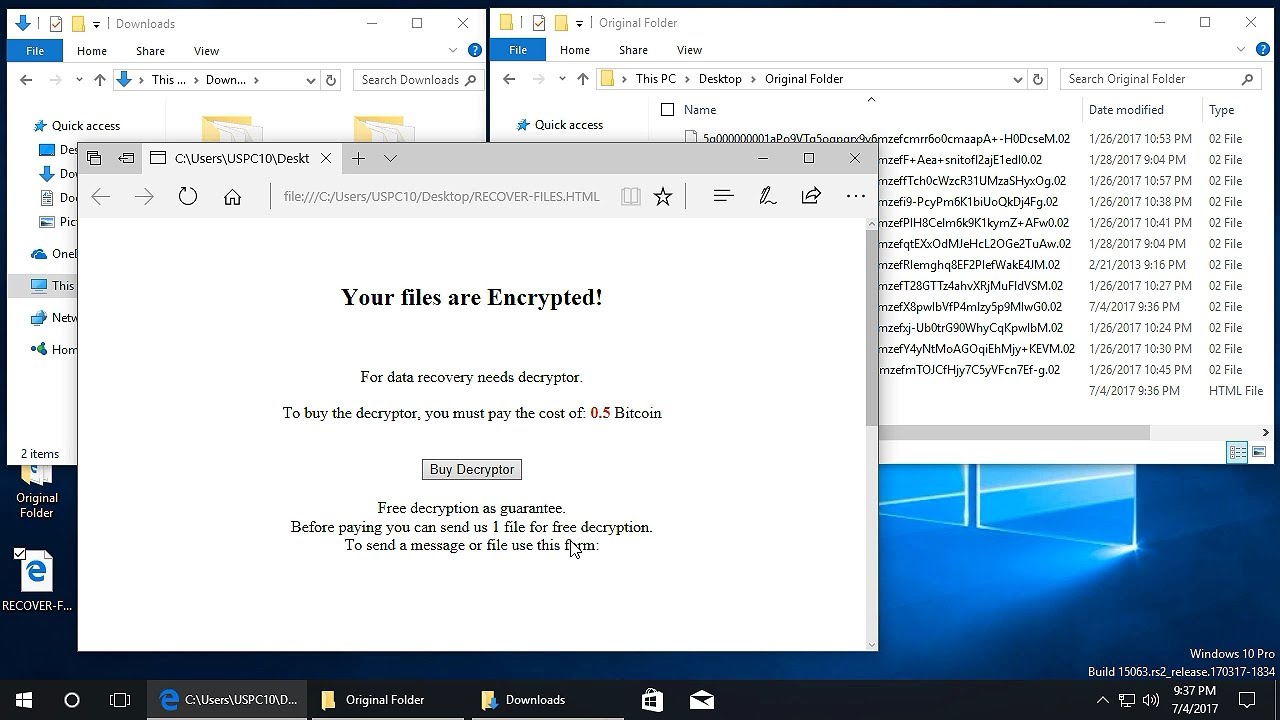The width and height of the screenshot is (1280, 720).
Task: Click the Edge address bar URL
Action: (441, 197)
